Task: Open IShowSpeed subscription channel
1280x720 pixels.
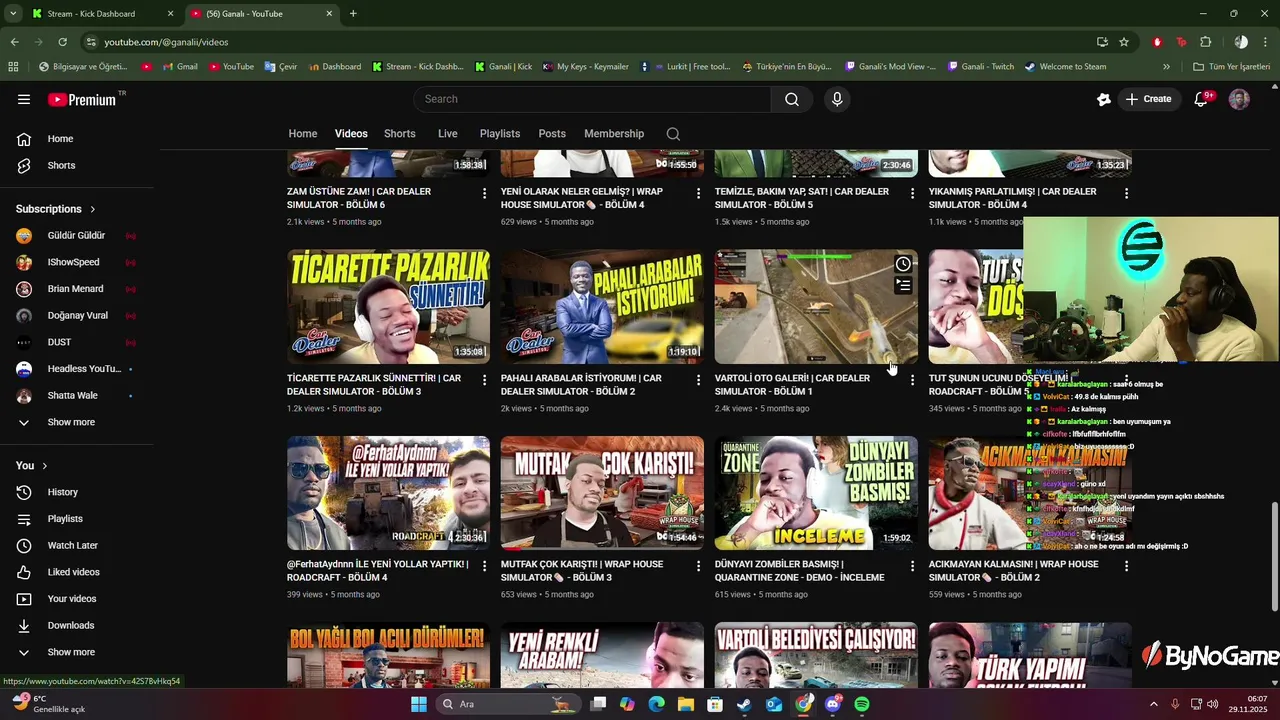Action: 77,262
